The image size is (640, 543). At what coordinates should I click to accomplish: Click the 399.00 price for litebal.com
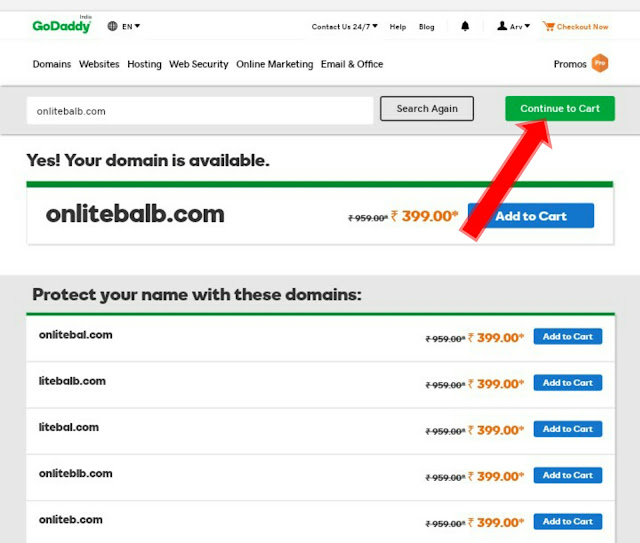pyautogui.click(x=496, y=430)
